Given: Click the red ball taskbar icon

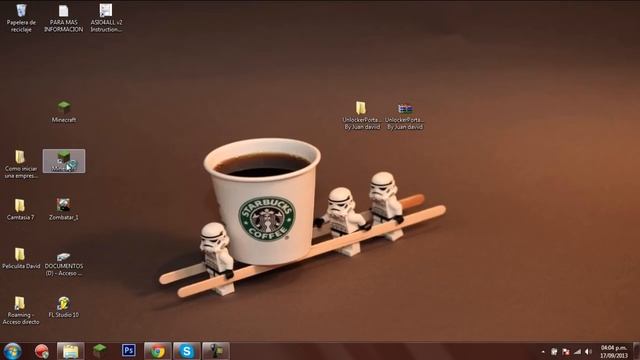Looking at the screenshot, I should (42, 351).
